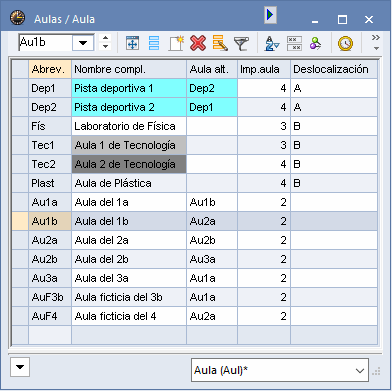
Task: Select the AuF3b abbreviation cell
Action: 50,297
